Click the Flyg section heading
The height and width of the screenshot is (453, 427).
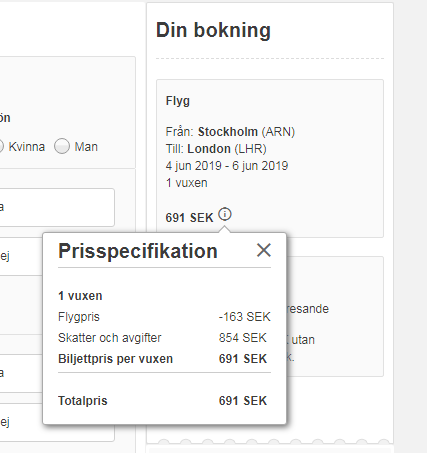click(178, 101)
